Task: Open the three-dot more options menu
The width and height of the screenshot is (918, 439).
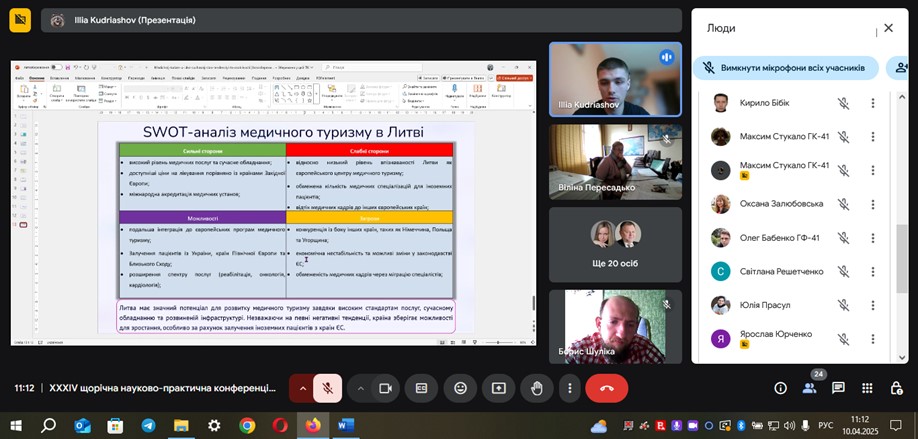Action: pos(569,388)
